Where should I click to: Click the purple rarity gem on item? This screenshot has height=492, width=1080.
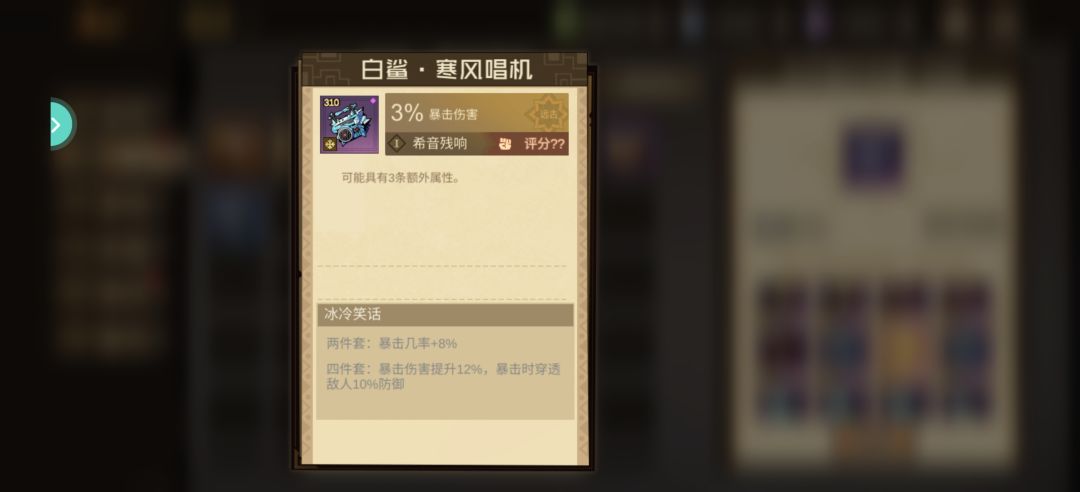(373, 101)
